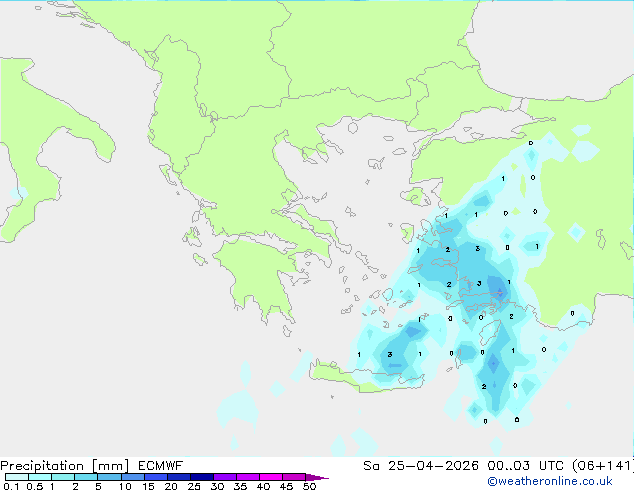Screen dimensions: 634x490
Task: Pick the 10–15 mm blue legend swatch
Action: click(x=133, y=477)
